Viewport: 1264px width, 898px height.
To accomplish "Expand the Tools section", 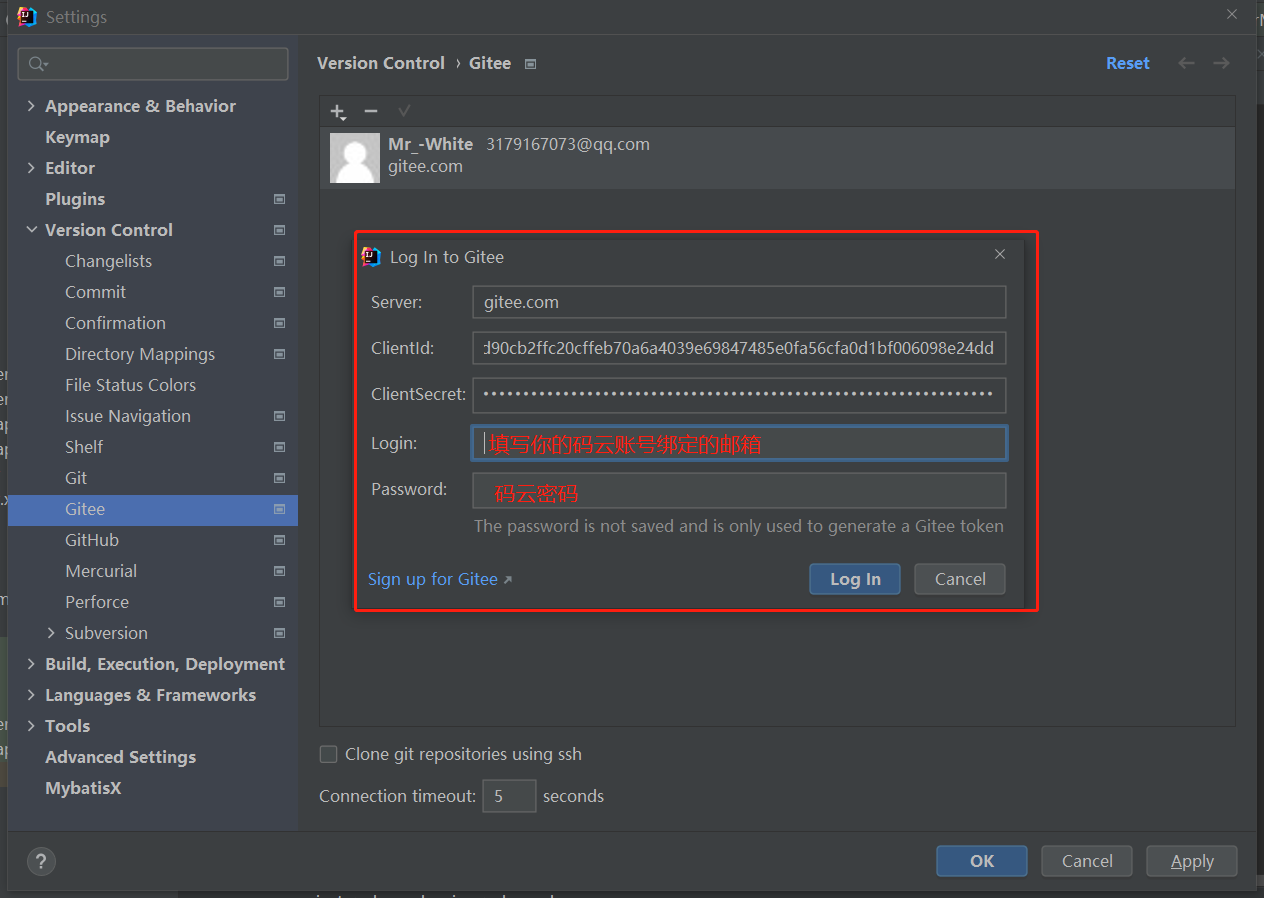I will coord(31,726).
